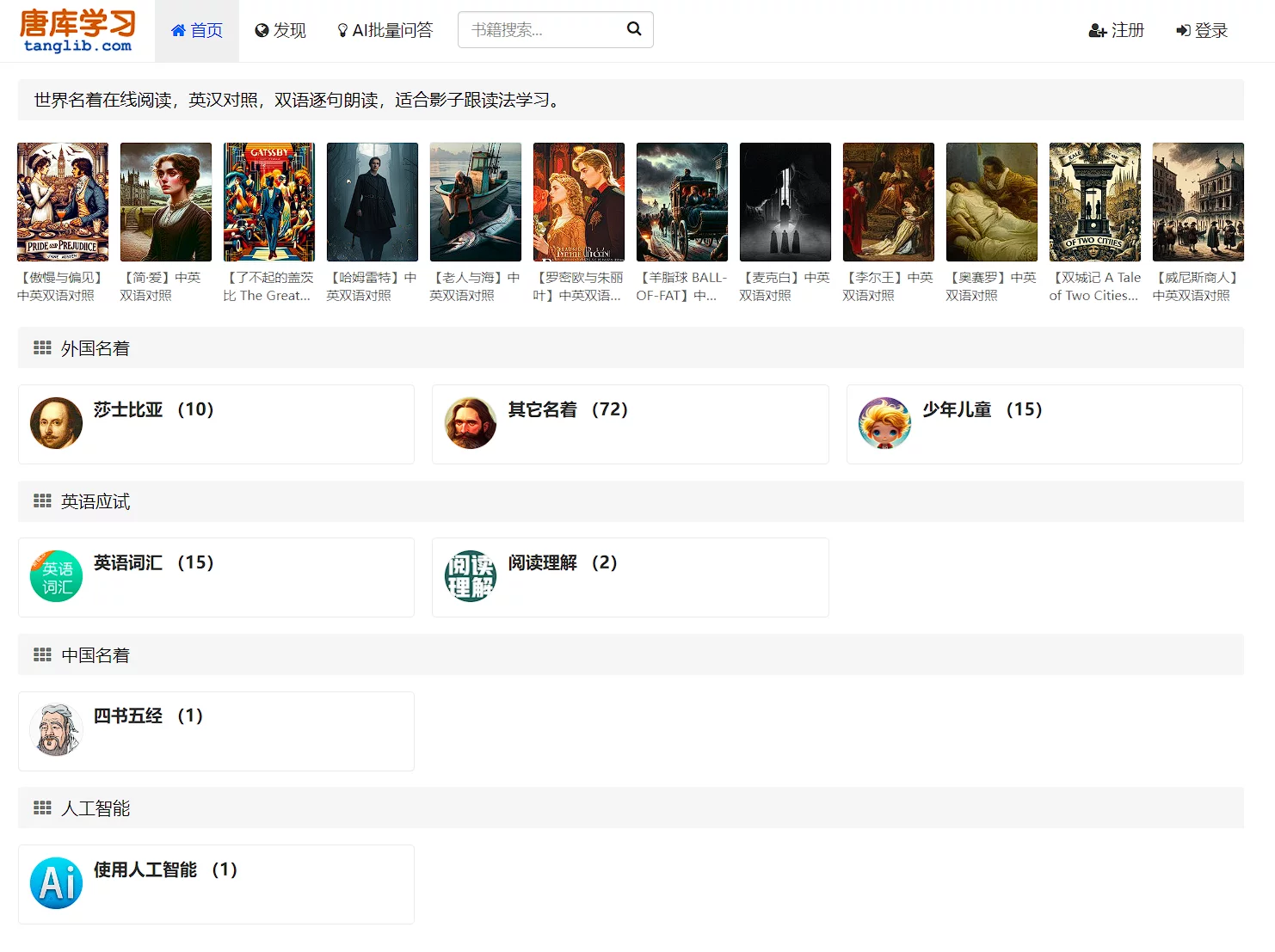Viewport: 1275px width, 952px height.
Task: Focus the 书籍搜索 search input field
Action: [542, 30]
